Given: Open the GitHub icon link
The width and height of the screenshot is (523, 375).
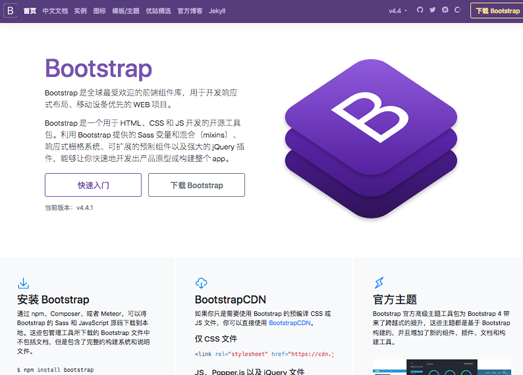Looking at the screenshot, I should (x=420, y=10).
